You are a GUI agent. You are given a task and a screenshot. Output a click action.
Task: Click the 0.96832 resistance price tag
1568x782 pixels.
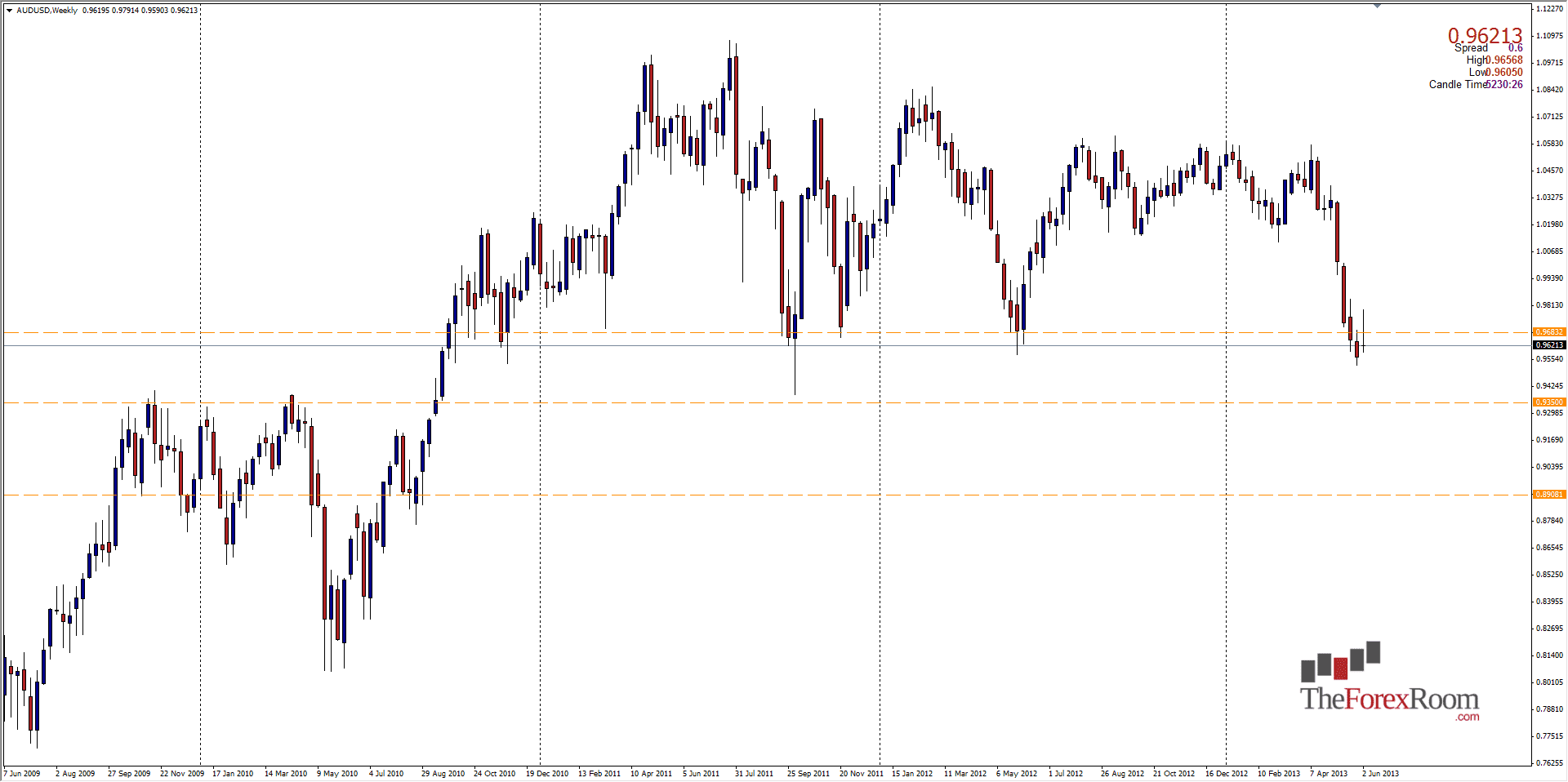(x=1551, y=331)
